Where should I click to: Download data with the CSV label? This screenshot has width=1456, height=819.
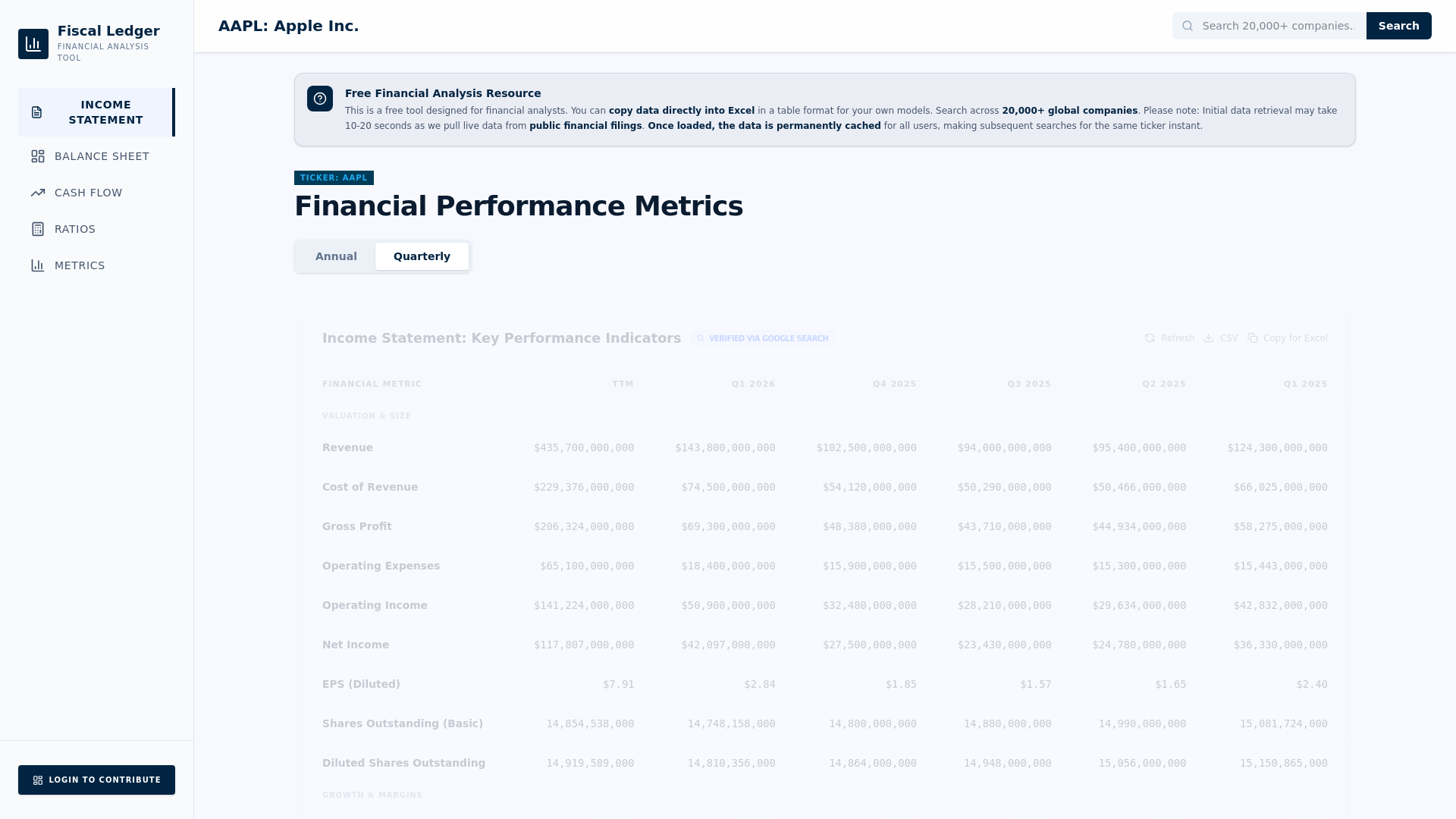[1228, 338]
